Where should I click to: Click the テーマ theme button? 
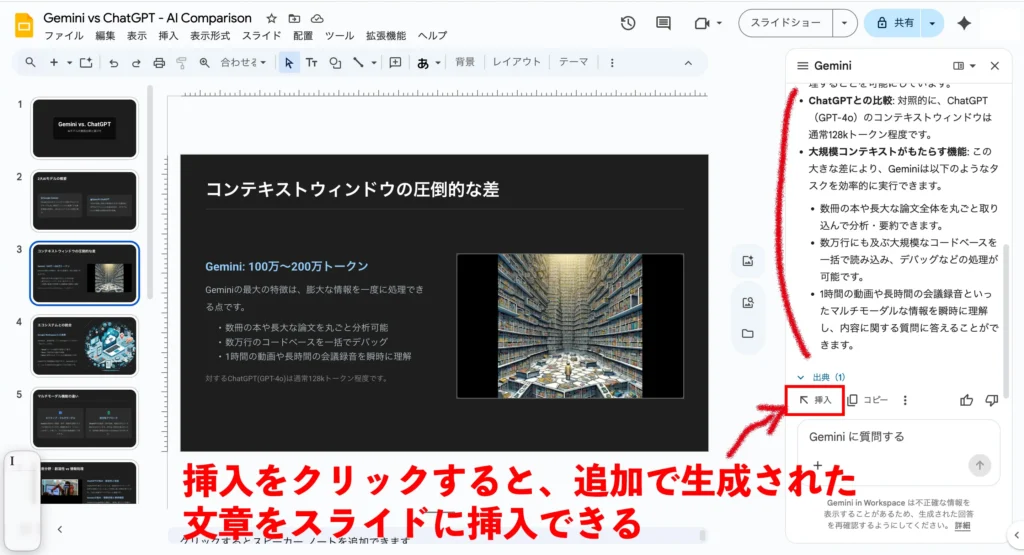pyautogui.click(x=573, y=62)
